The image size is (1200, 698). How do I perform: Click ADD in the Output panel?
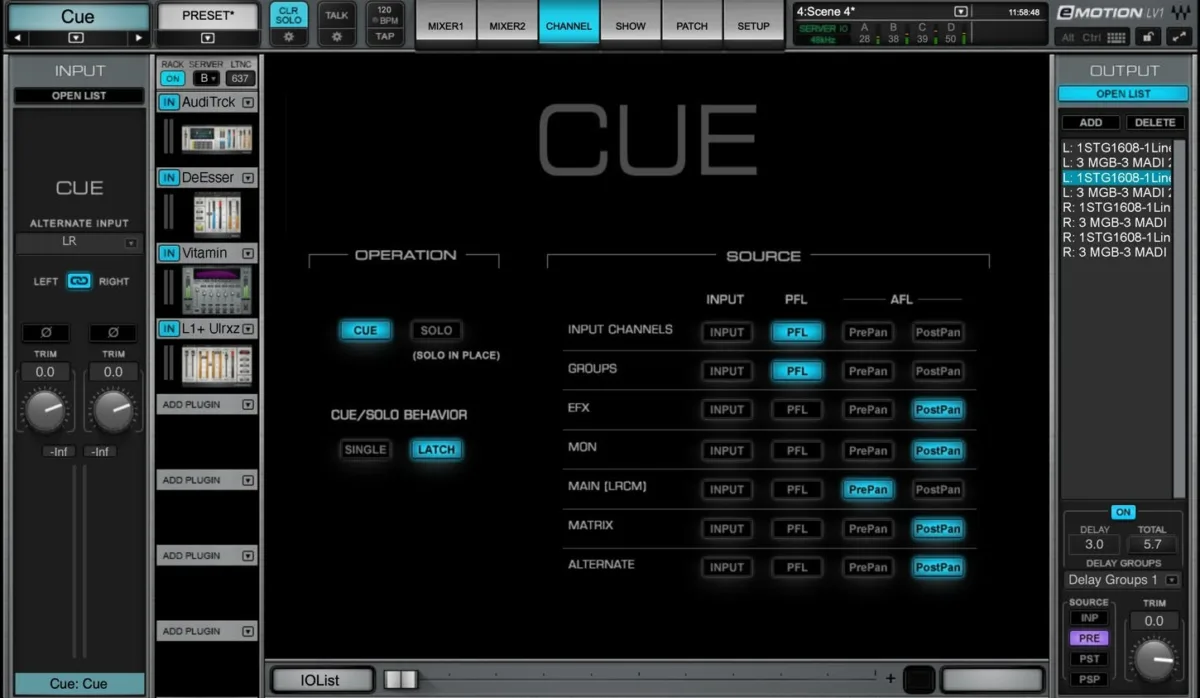(1091, 123)
